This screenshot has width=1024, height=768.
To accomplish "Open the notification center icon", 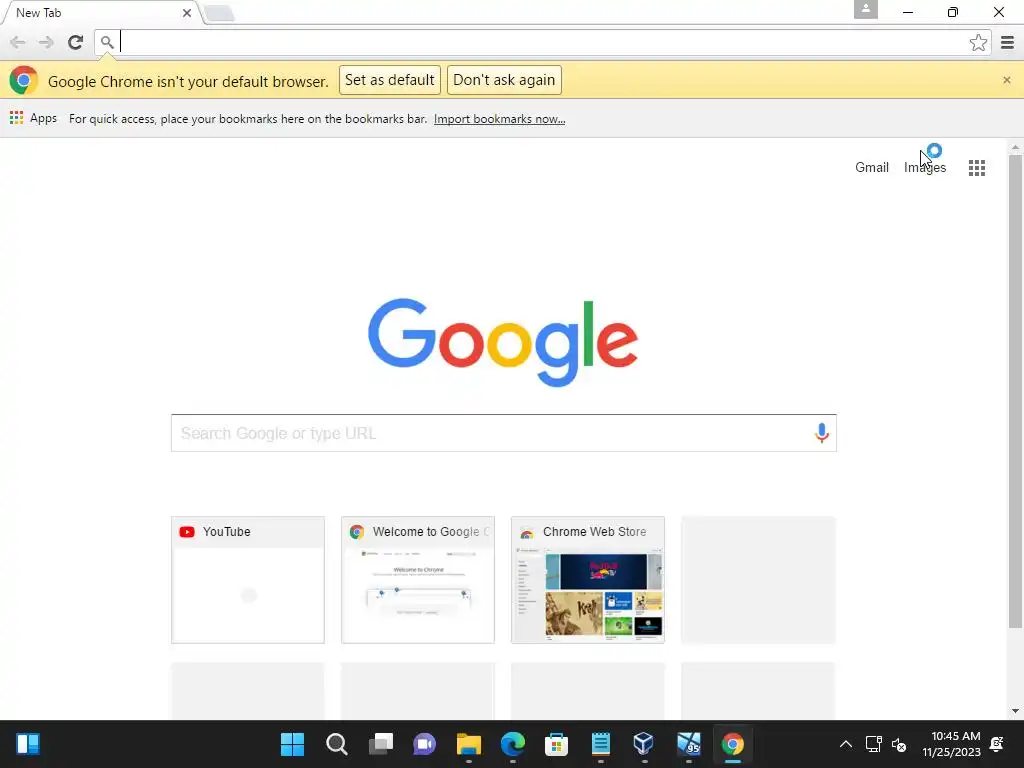I will click(997, 744).
